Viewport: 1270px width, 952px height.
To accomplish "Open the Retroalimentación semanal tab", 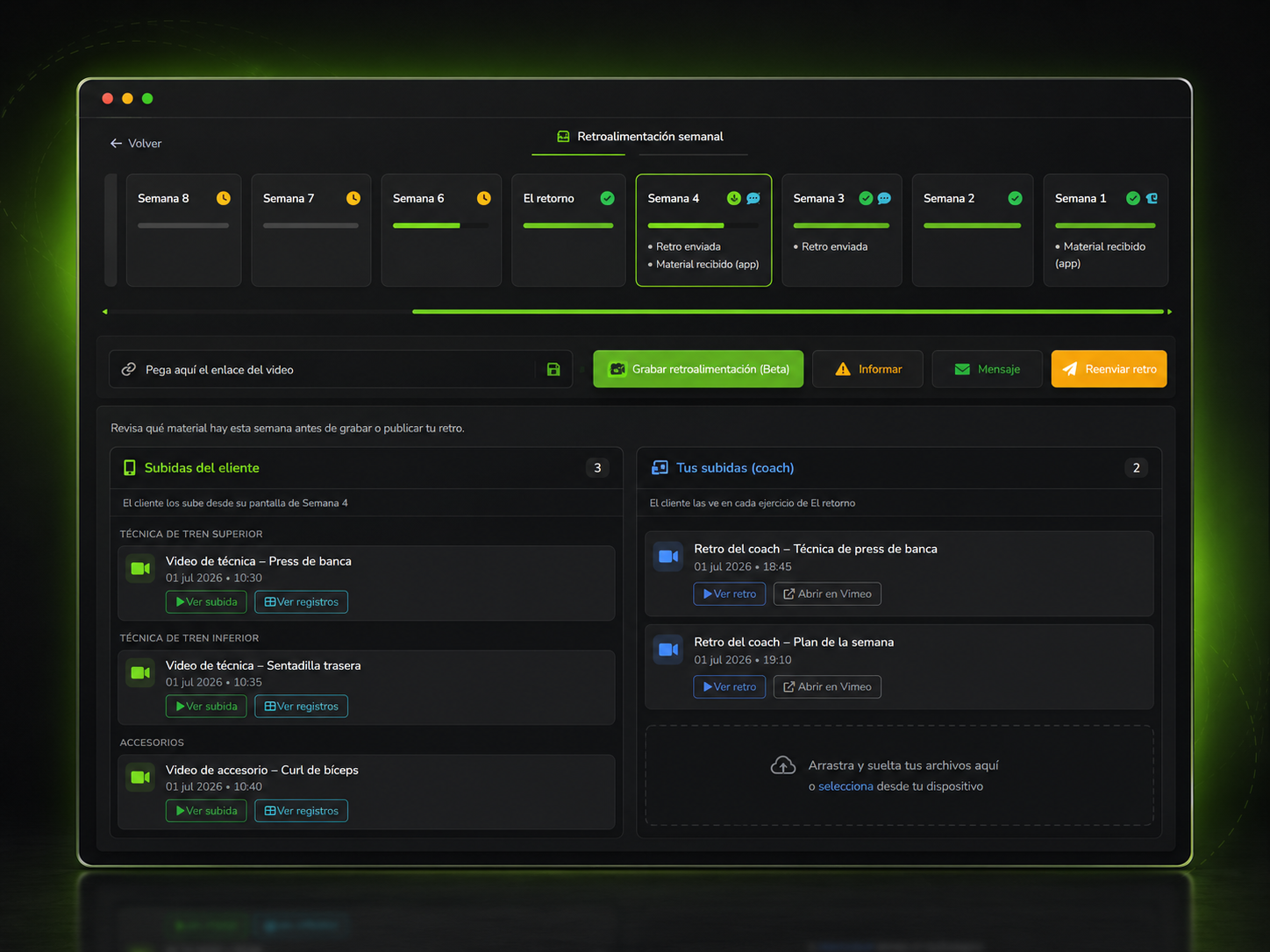I will point(640,137).
